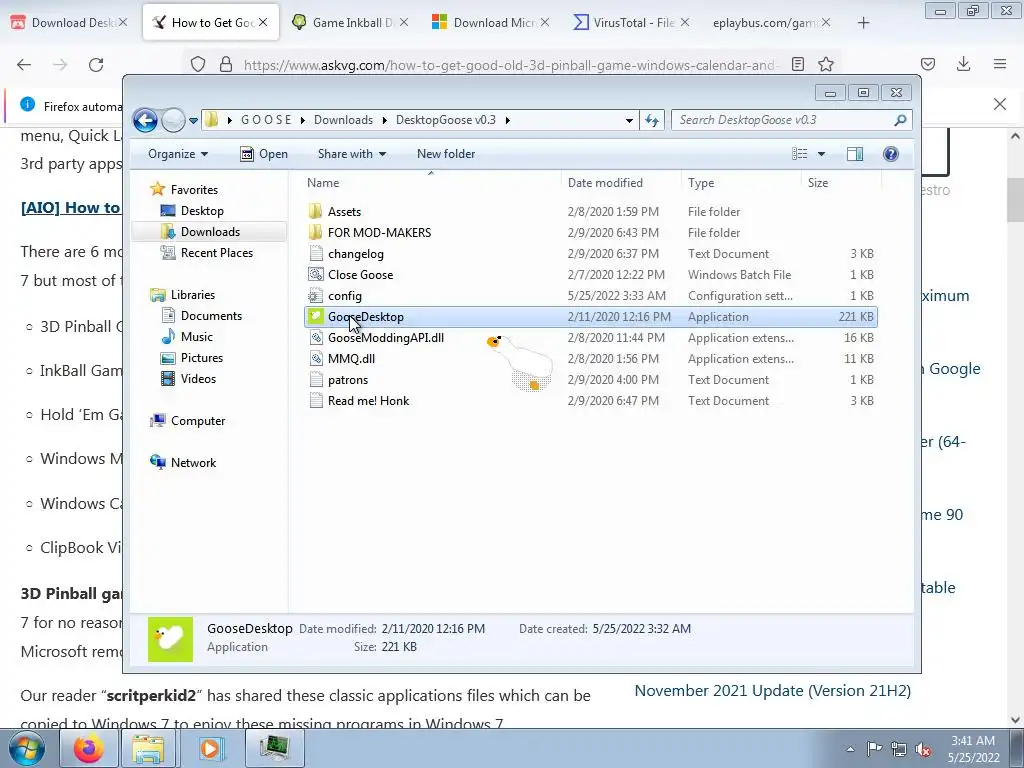The width and height of the screenshot is (1024, 768).
Task: Open the Share with menu
Action: (x=351, y=154)
